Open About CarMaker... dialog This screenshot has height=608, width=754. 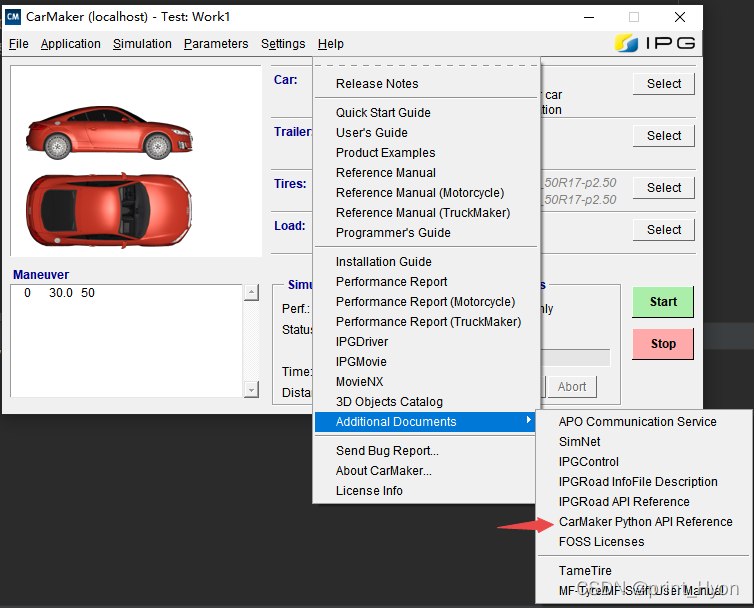pos(426,471)
